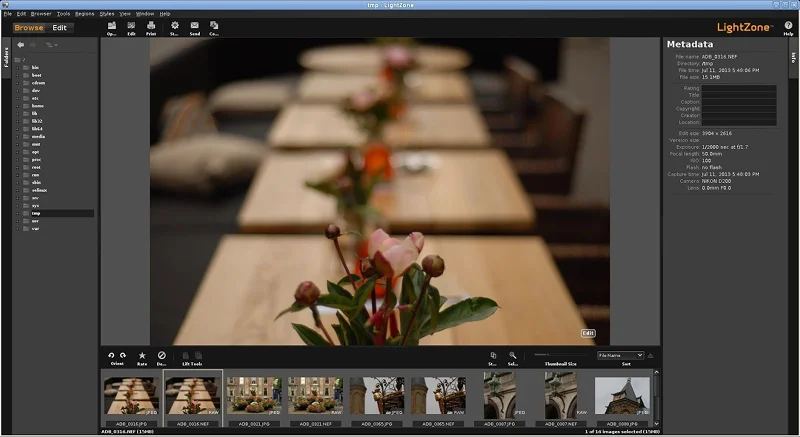
Task: Open the File Name sort dropdown
Action: click(620, 355)
